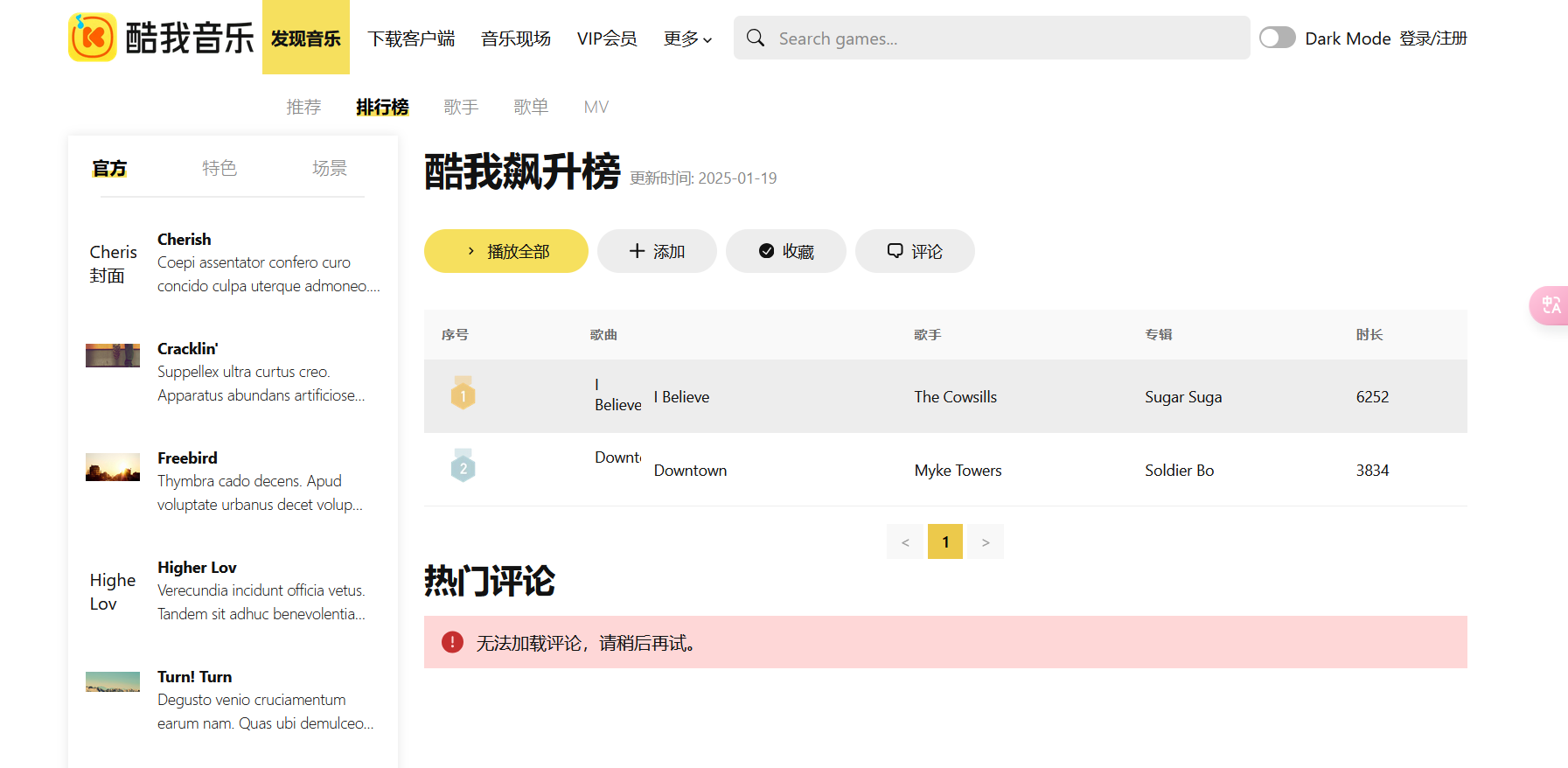Click the red error alert icon
The width and height of the screenshot is (1568, 768).
coord(452,642)
